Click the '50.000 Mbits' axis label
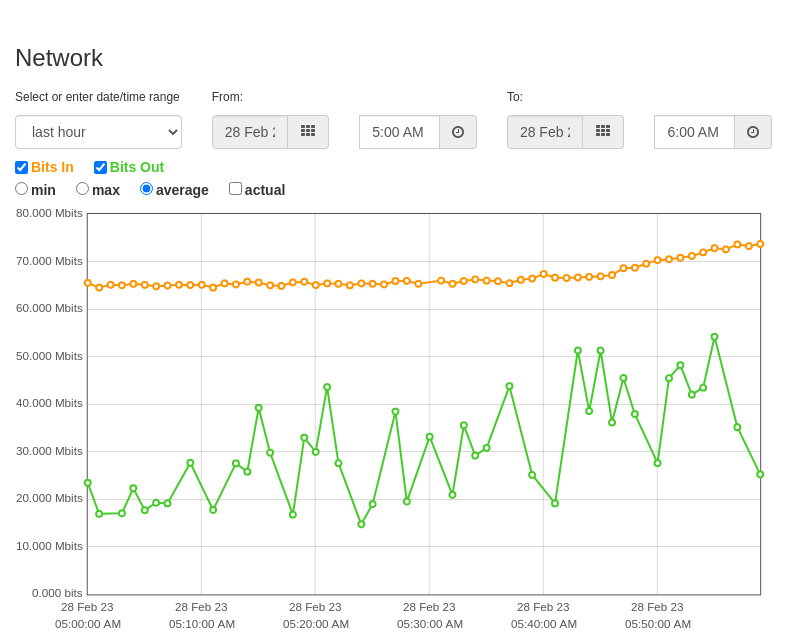The image size is (787, 634). 49,356
